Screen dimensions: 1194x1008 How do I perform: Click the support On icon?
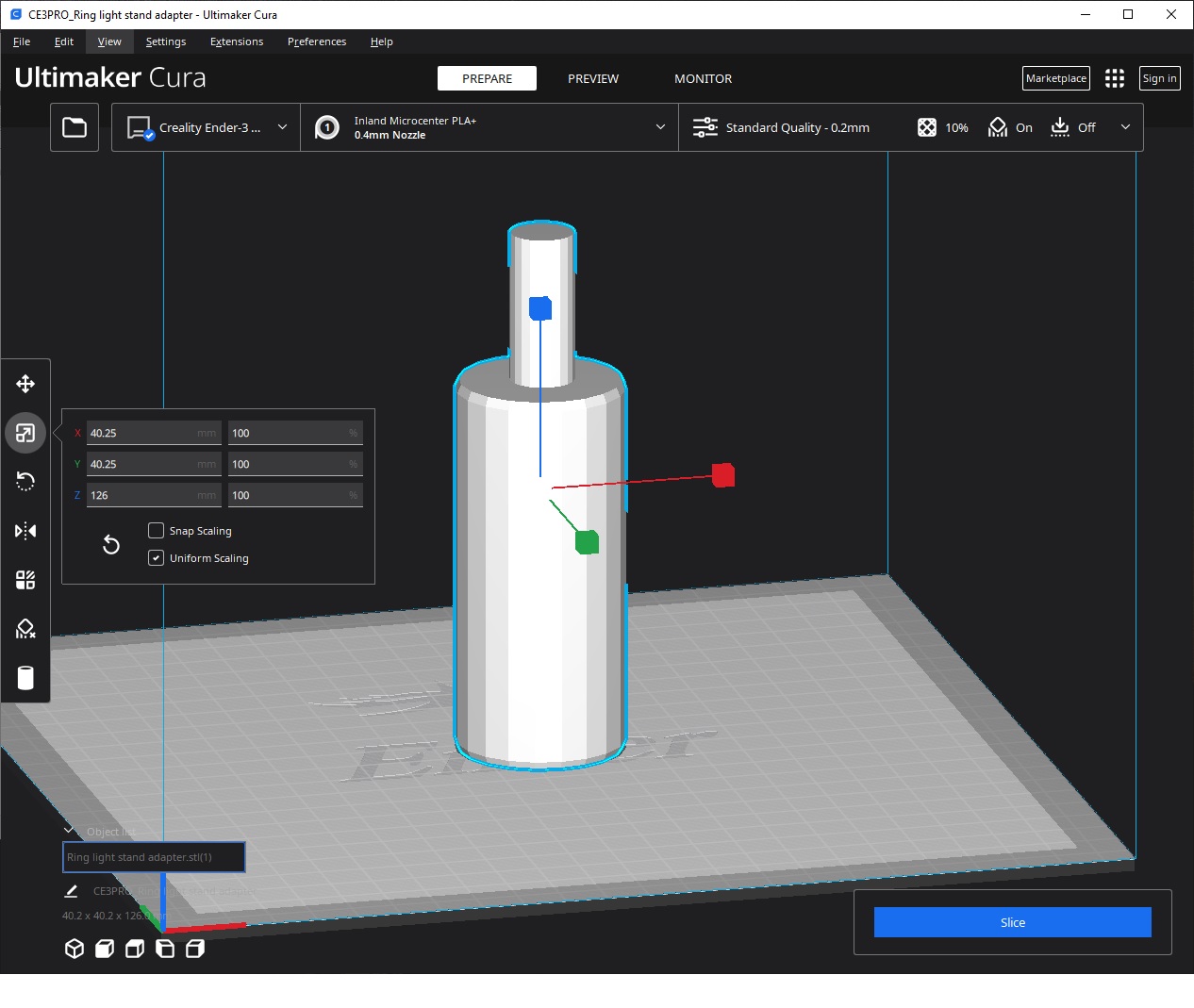[x=998, y=127]
